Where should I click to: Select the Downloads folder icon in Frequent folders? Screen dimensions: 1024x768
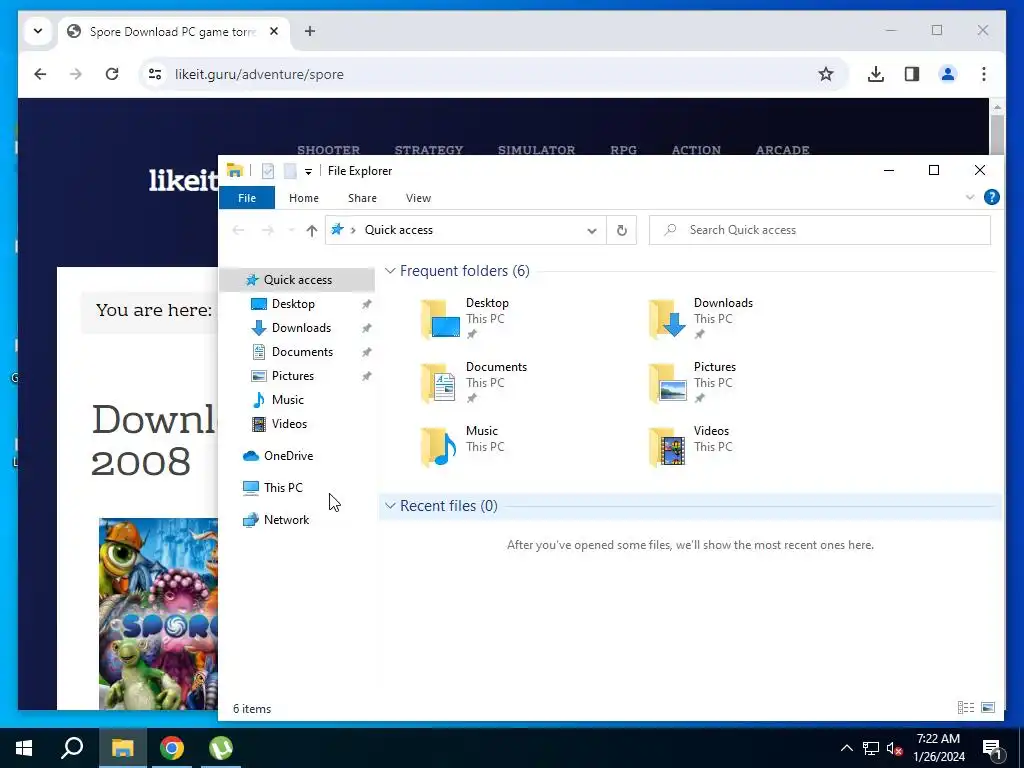pos(667,319)
